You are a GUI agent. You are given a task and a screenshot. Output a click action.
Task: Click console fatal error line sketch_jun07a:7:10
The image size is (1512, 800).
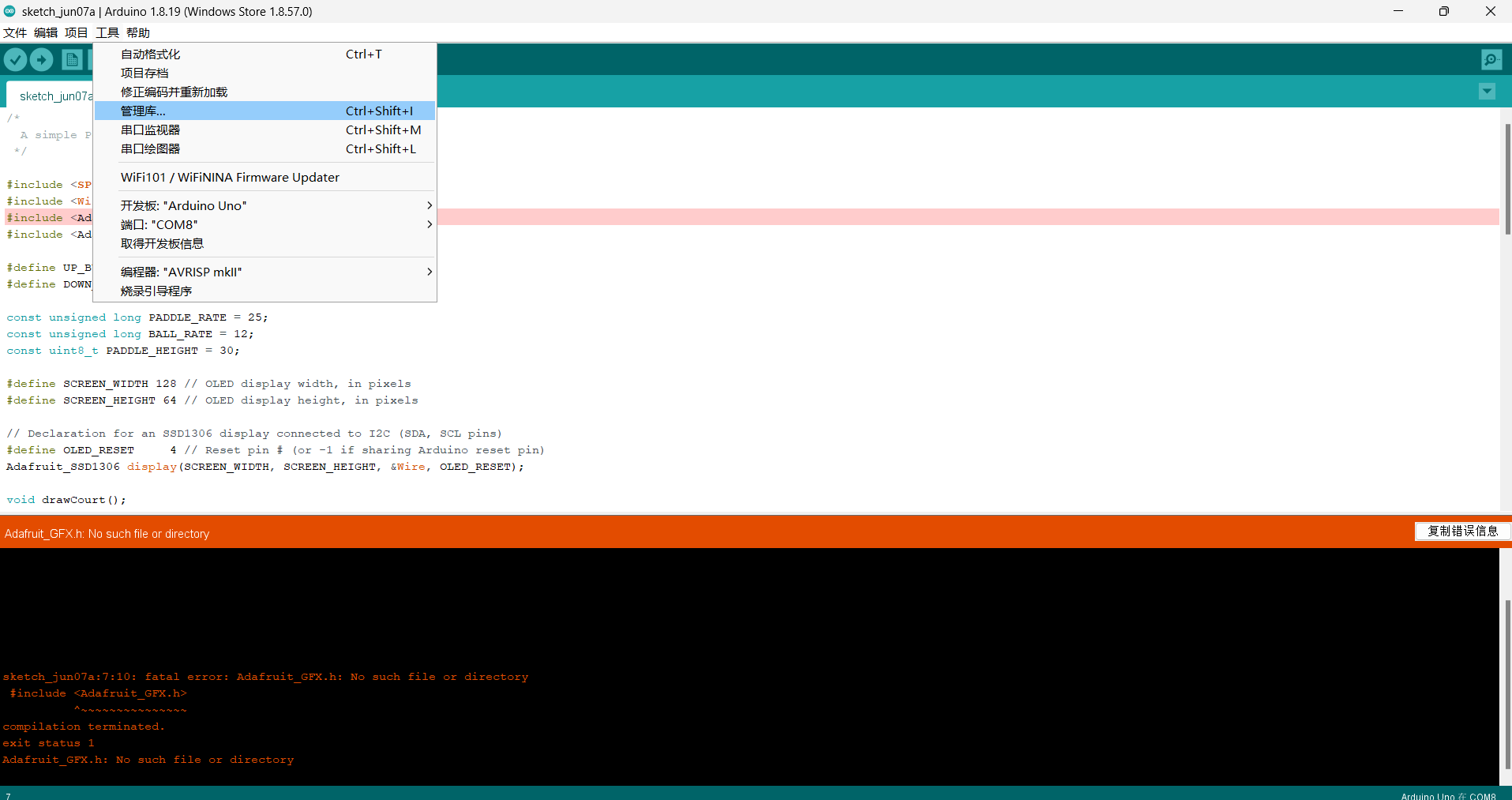pyautogui.click(x=265, y=677)
